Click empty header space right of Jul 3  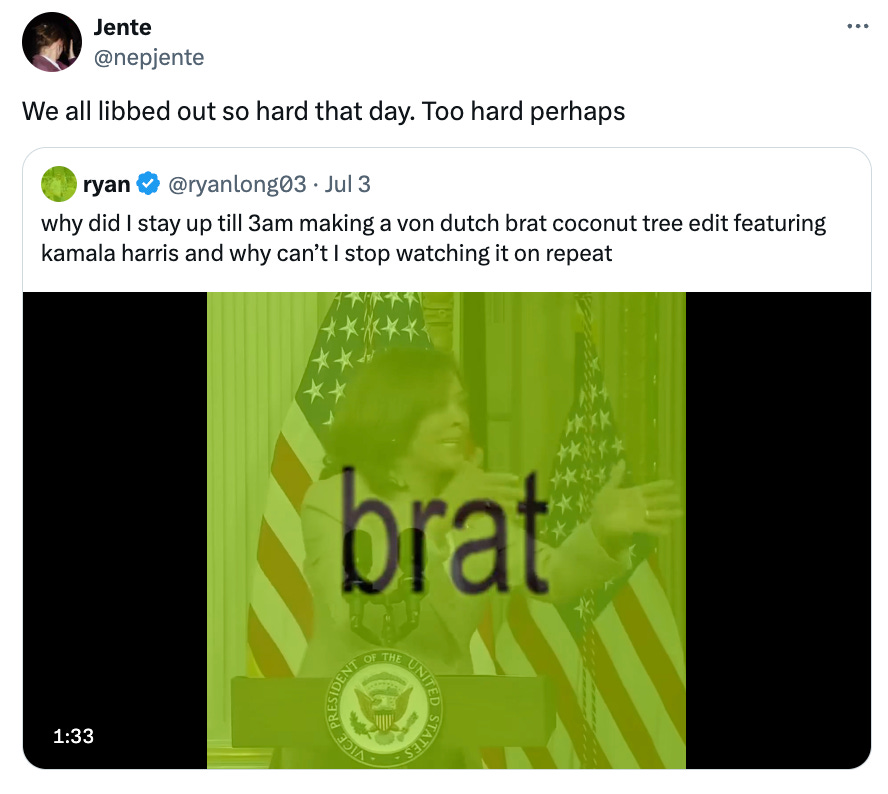(x=617, y=184)
